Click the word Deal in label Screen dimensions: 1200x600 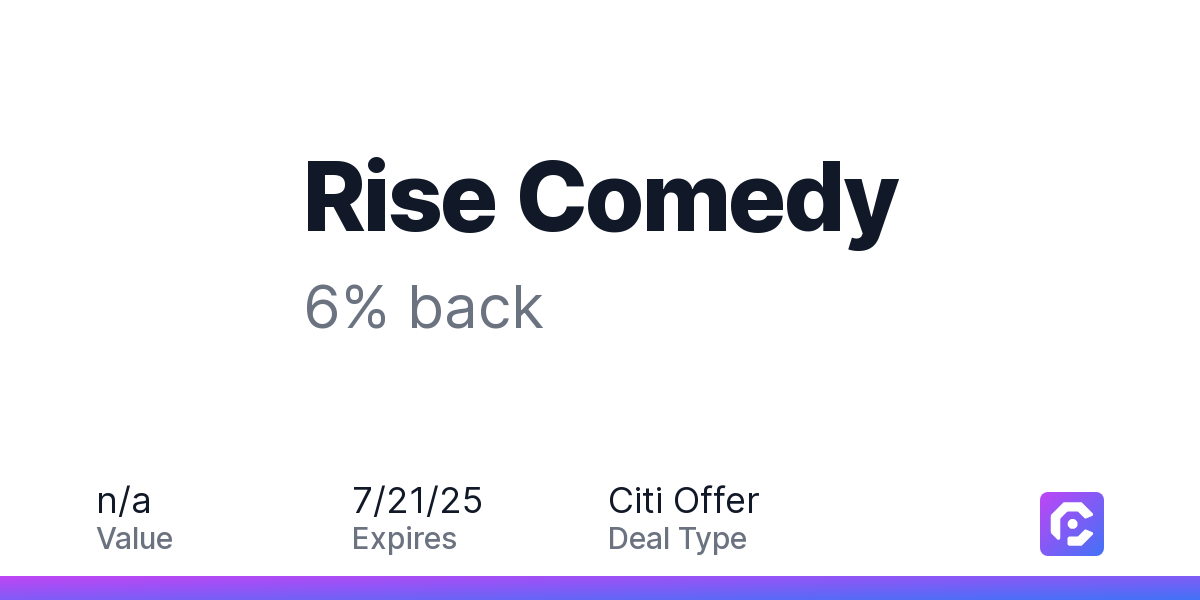click(x=636, y=539)
